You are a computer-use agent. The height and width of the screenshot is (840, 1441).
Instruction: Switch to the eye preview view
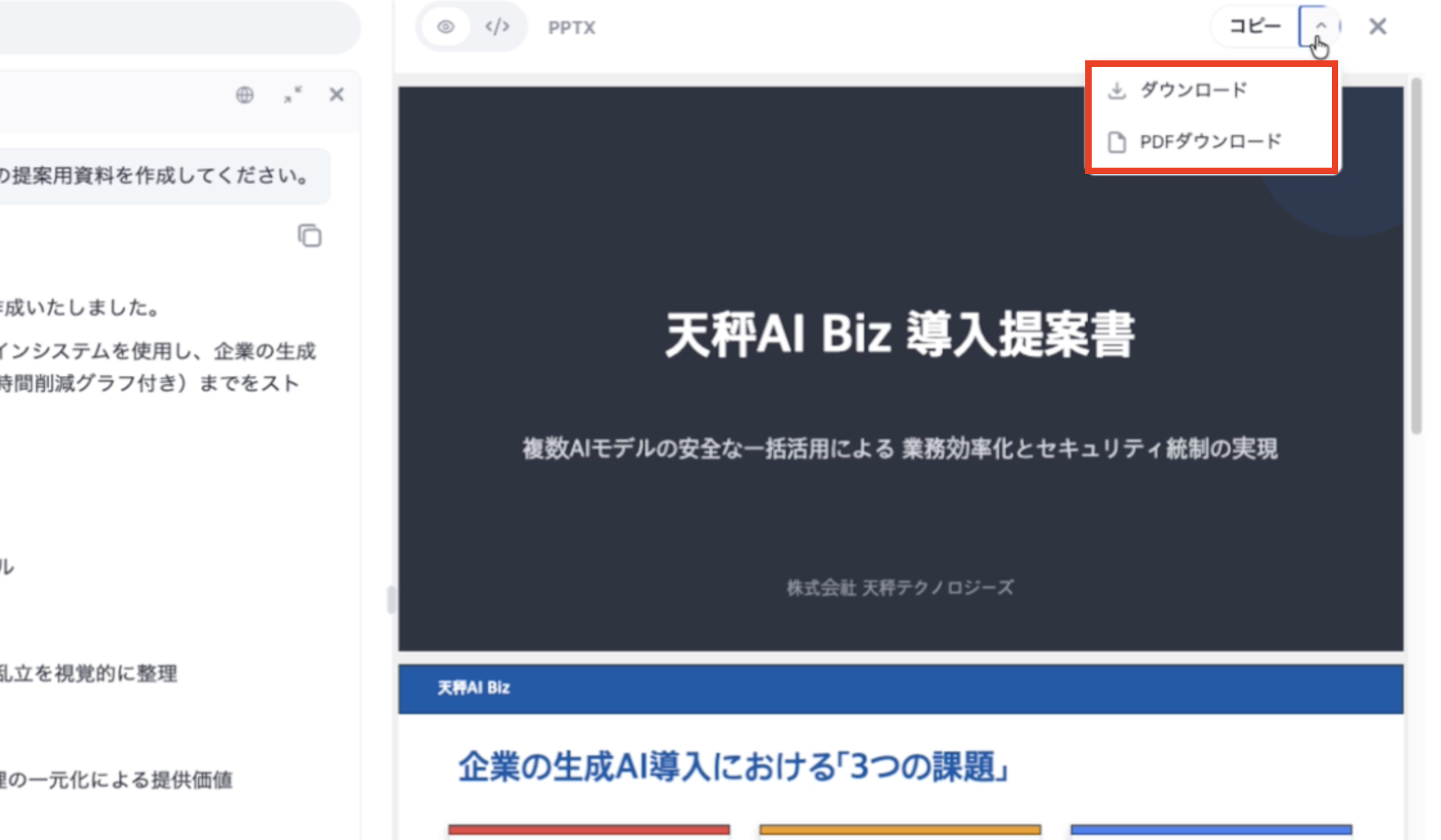[x=446, y=27]
